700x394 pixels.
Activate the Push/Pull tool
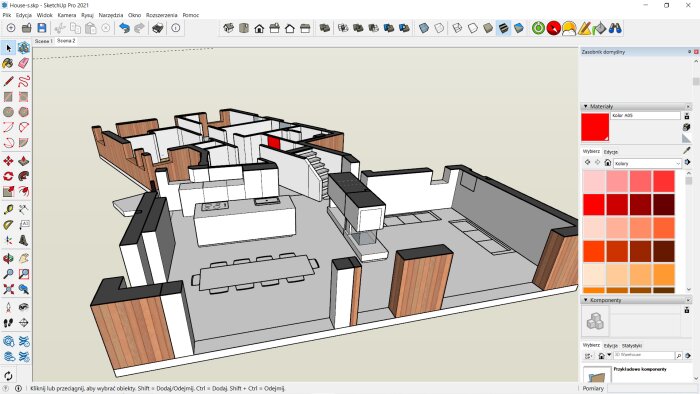tap(24, 161)
